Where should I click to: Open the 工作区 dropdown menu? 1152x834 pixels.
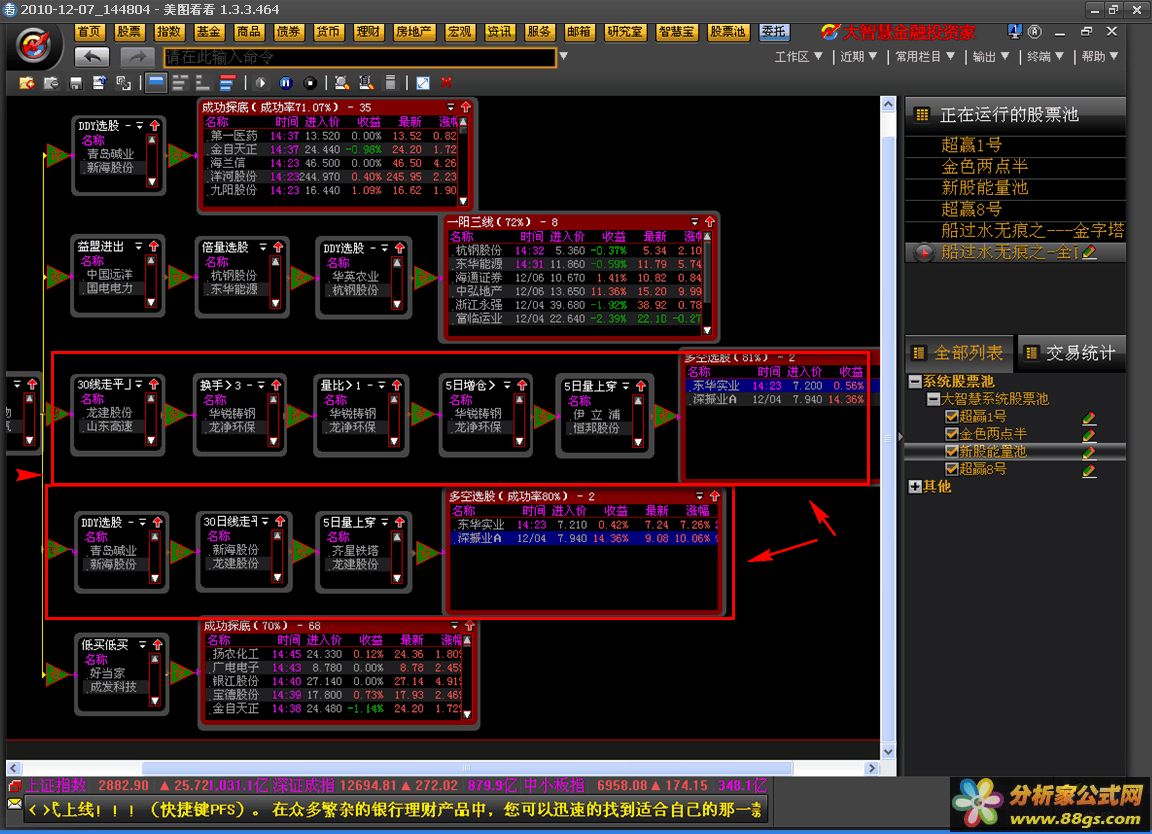[798, 57]
